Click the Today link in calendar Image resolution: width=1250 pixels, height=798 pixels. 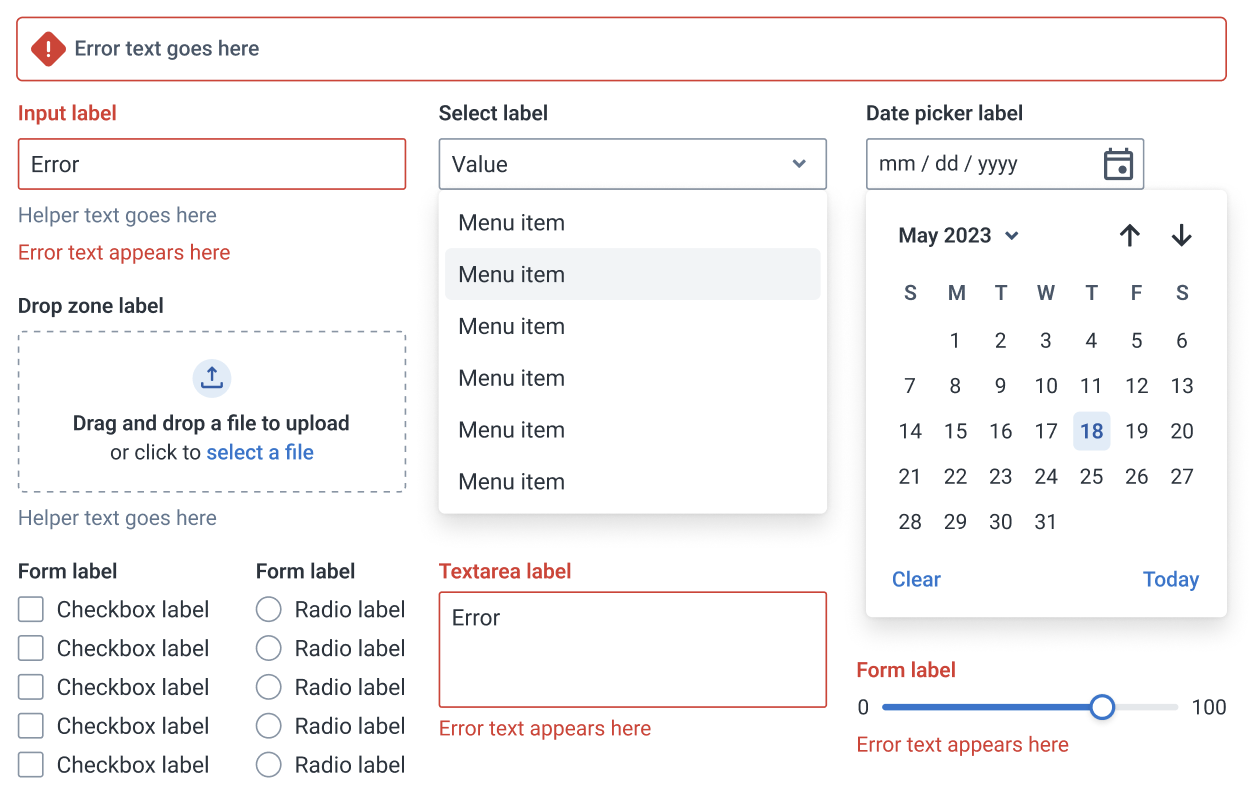click(x=1170, y=580)
